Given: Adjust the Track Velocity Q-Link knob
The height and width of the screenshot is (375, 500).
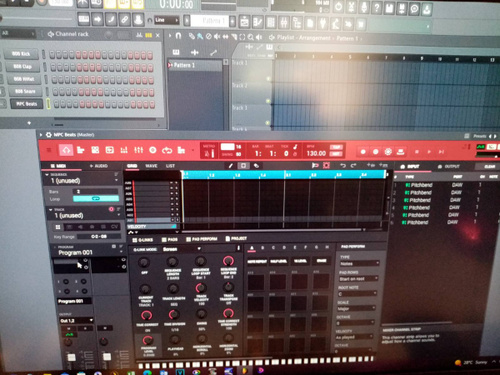Looking at the screenshot, I should pyautogui.click(x=201, y=288).
